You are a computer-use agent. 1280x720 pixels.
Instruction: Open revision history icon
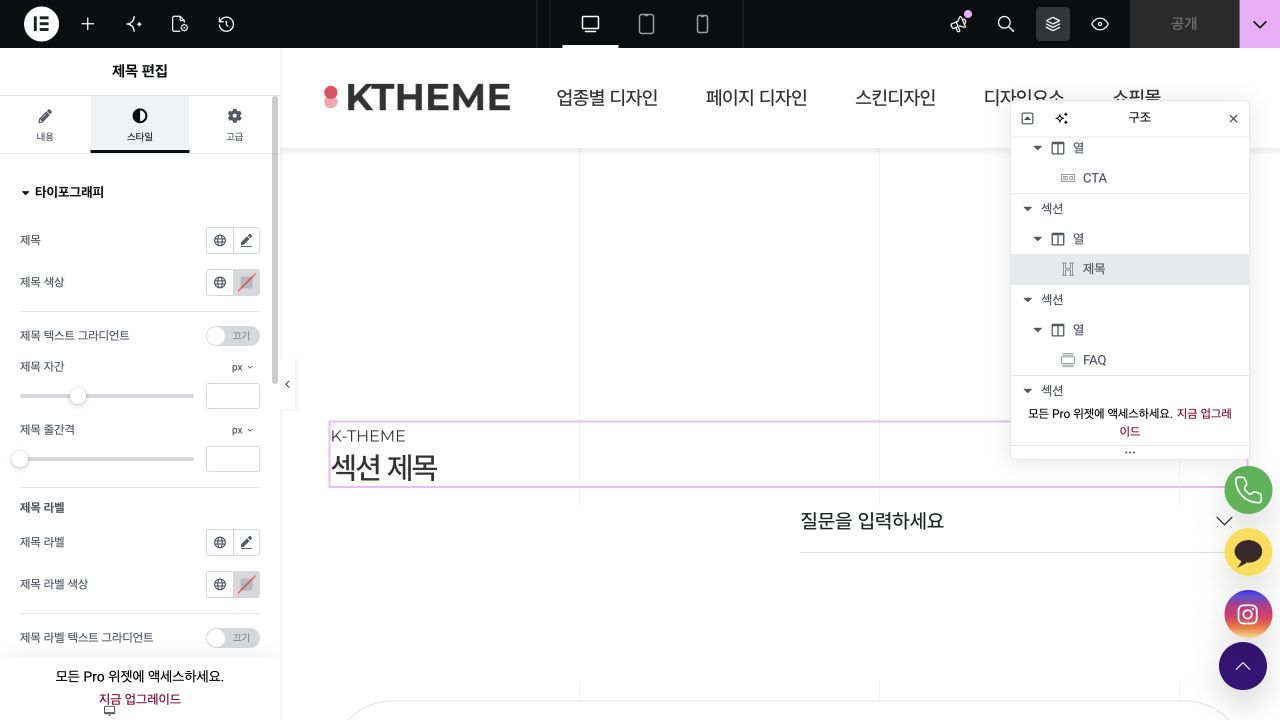click(226, 24)
